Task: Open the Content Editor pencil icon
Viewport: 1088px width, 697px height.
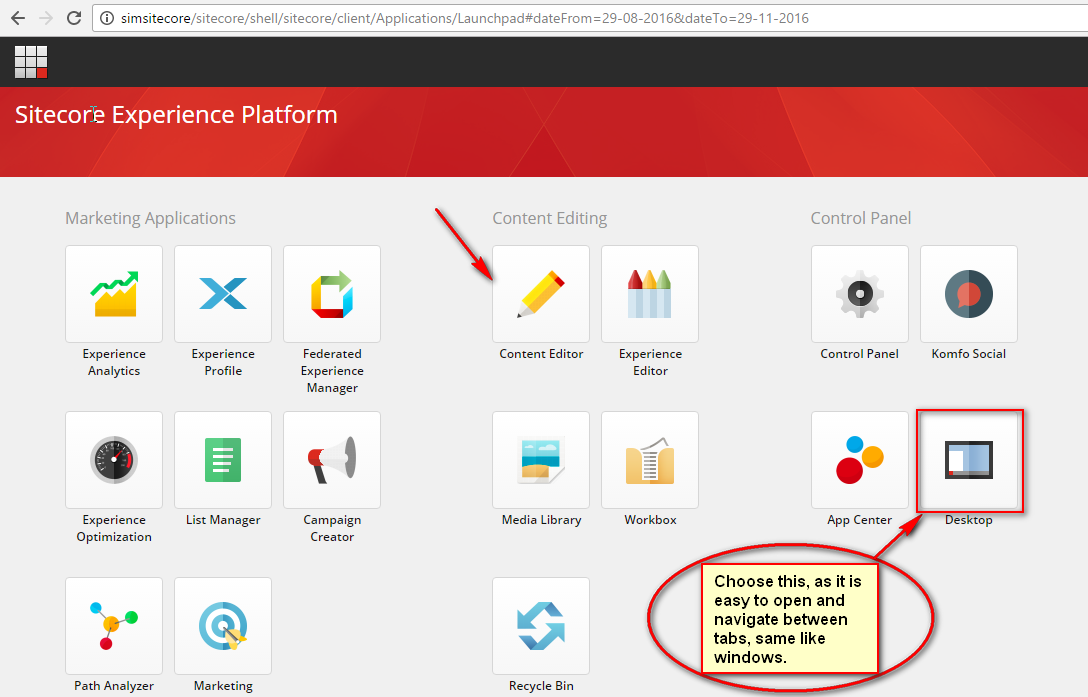Action: tap(541, 294)
